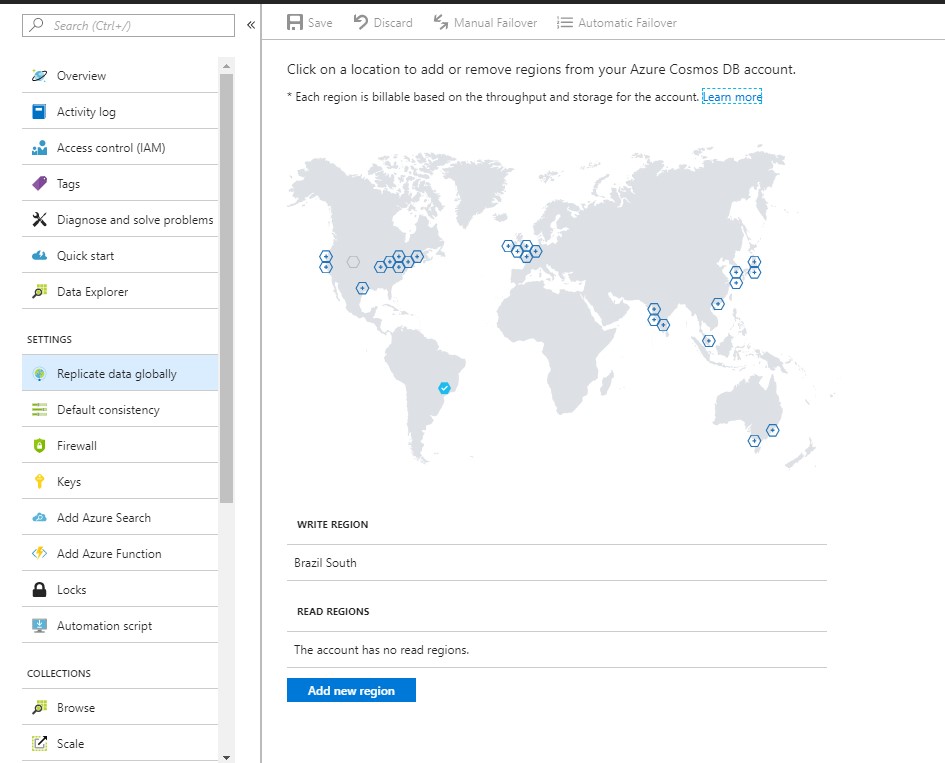Click the green Firewall shield icon

[39, 445]
